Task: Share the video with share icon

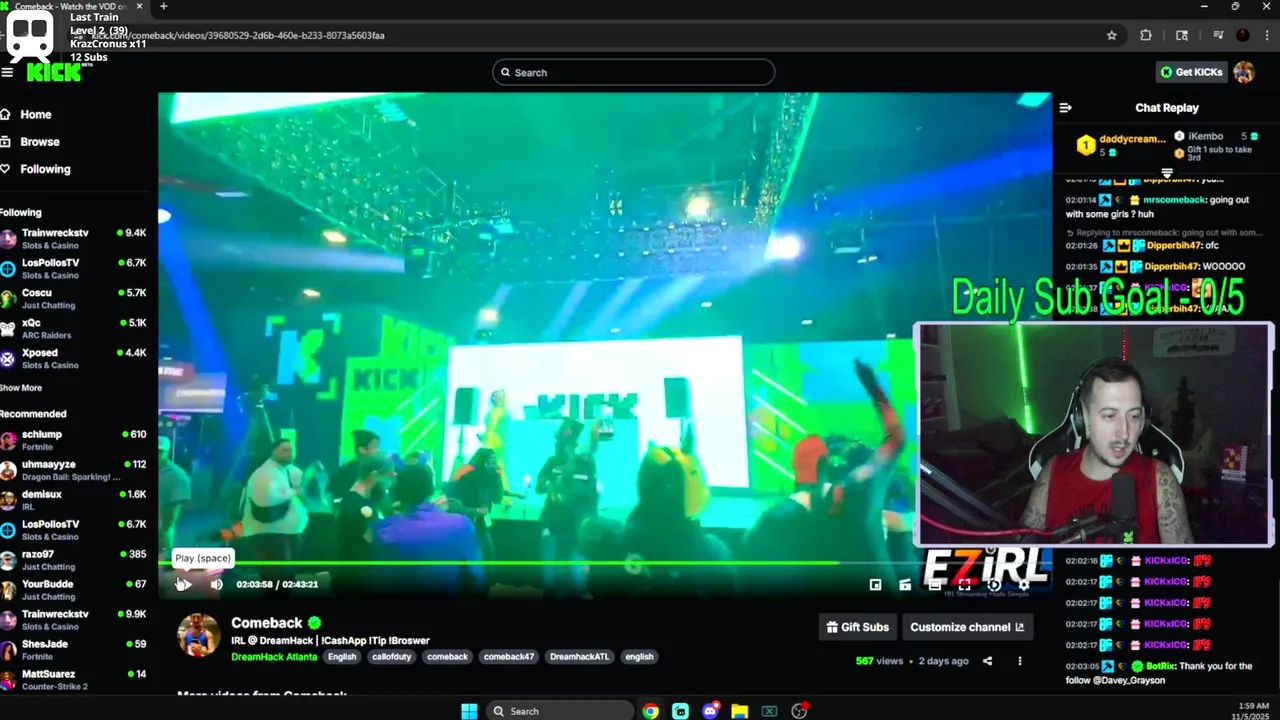Action: pos(987,661)
